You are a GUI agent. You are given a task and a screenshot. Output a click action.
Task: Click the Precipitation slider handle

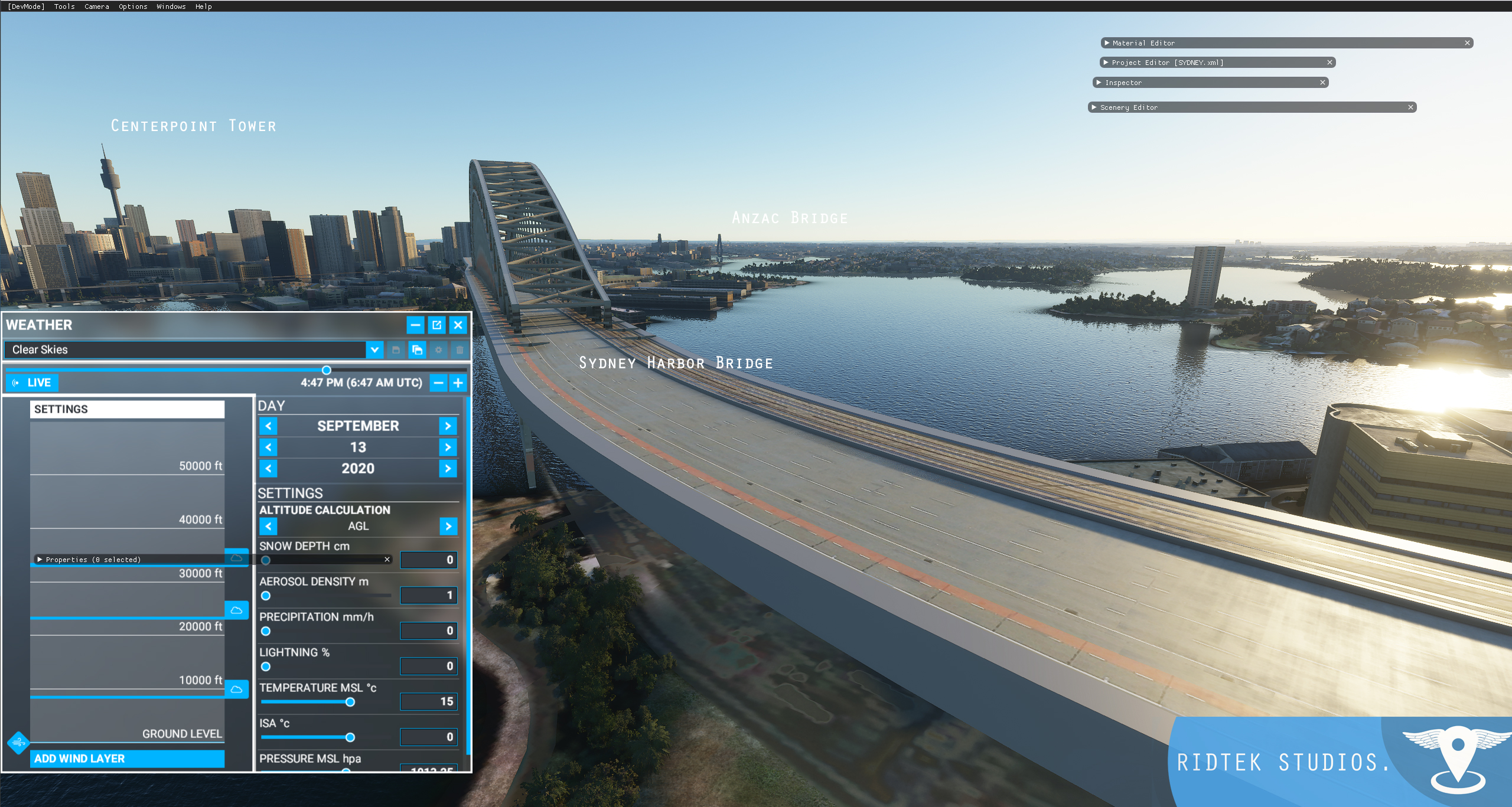(x=266, y=631)
